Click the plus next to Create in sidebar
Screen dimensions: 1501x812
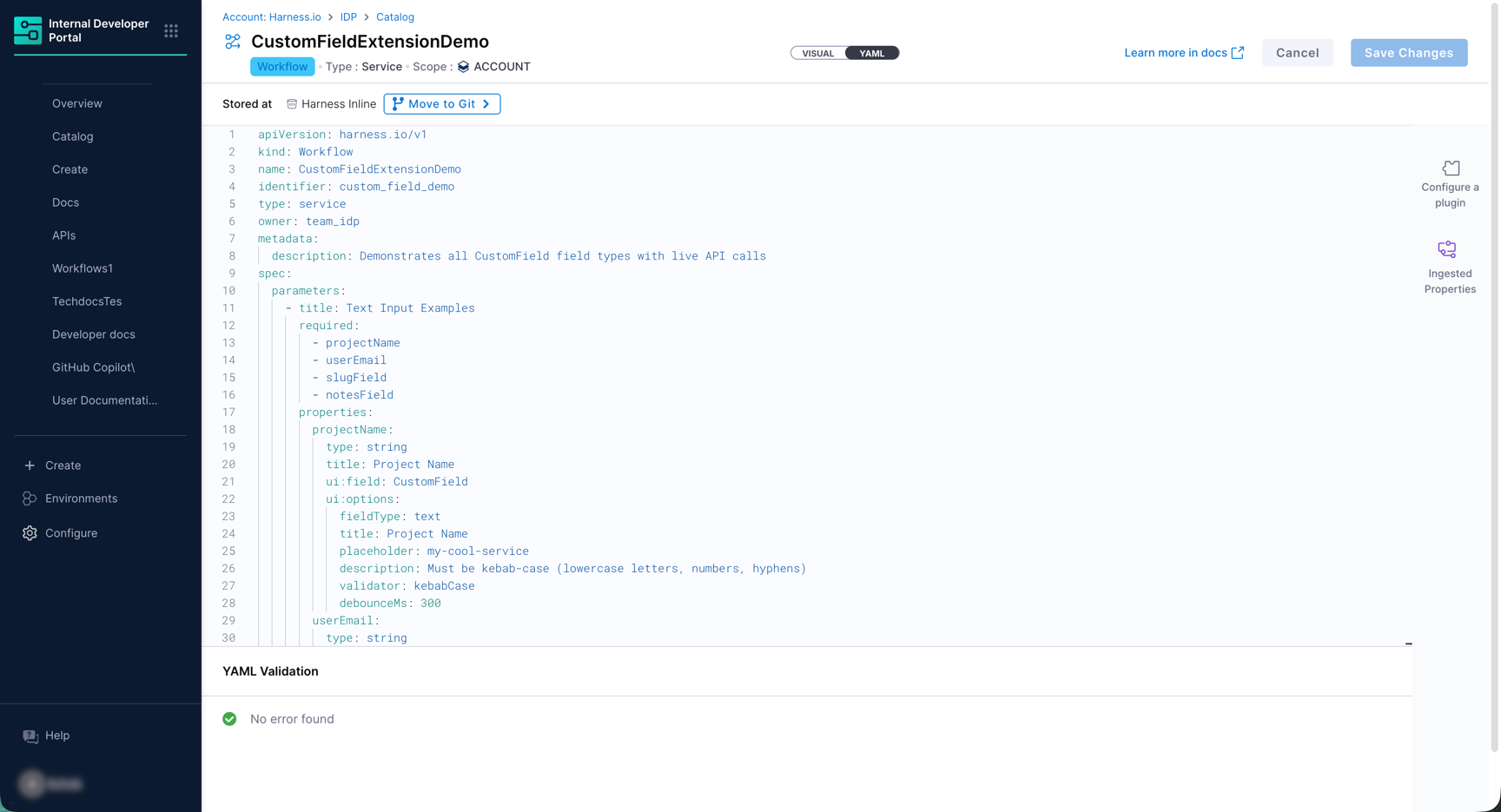[x=30, y=465]
